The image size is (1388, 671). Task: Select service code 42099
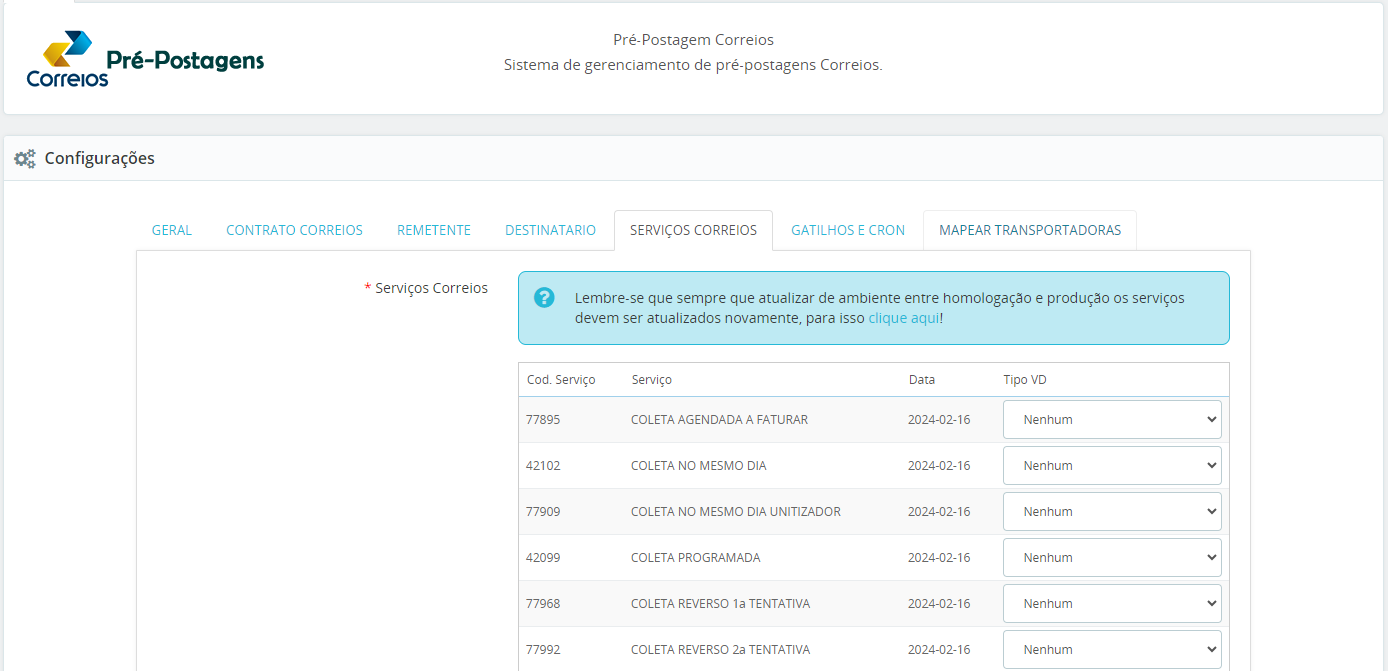click(543, 558)
